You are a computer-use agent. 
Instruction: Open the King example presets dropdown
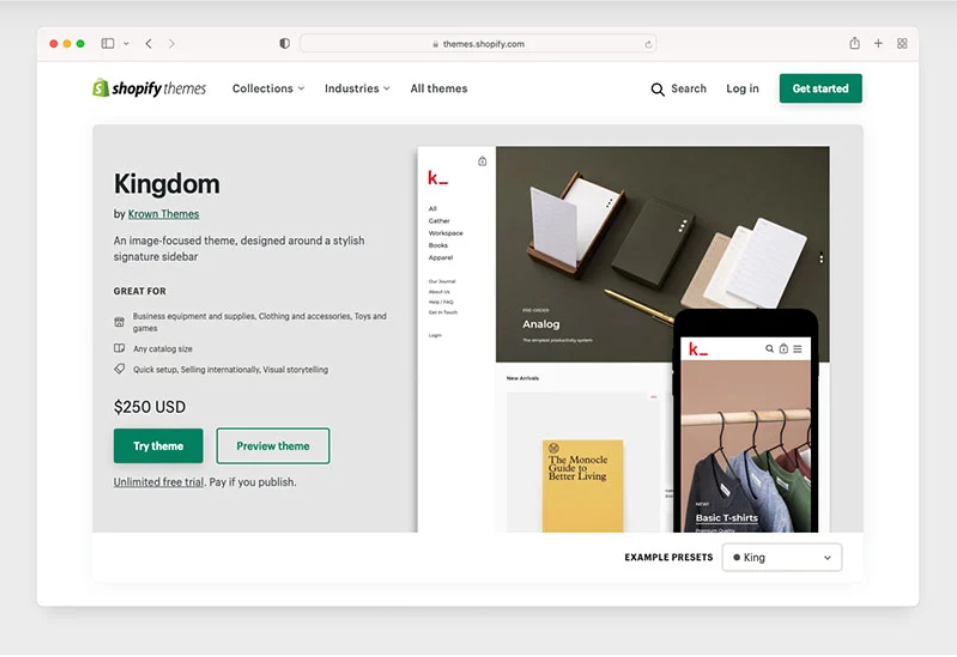pyautogui.click(x=782, y=557)
